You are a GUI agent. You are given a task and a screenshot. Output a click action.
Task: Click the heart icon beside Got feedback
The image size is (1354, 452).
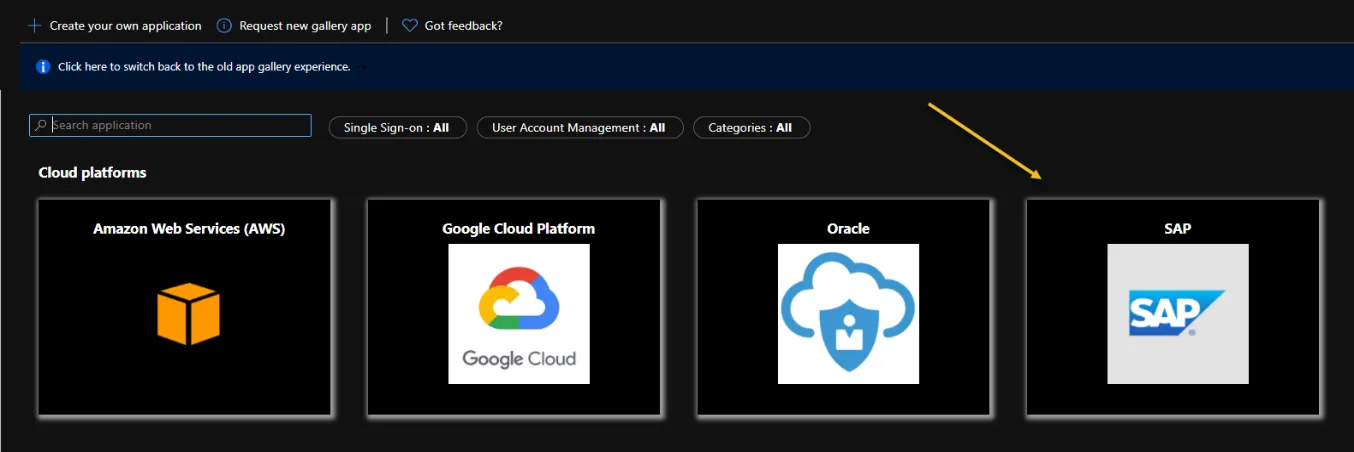[410, 25]
